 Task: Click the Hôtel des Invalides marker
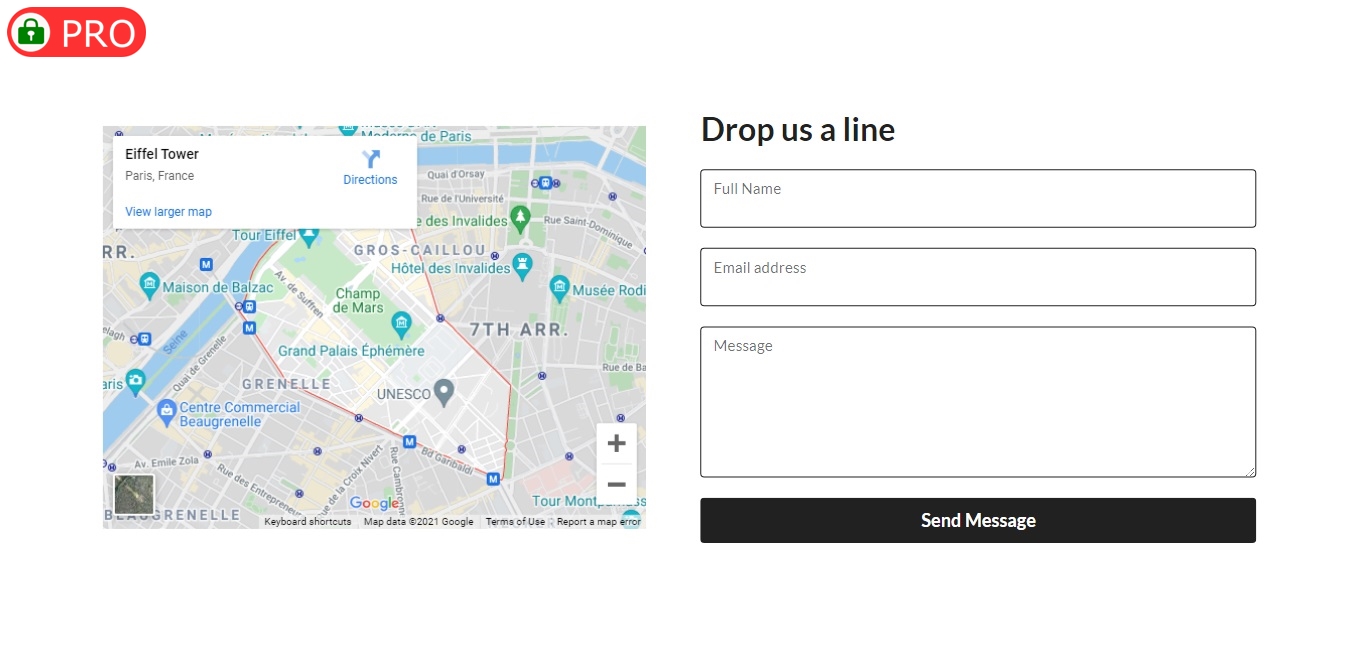[522, 266]
